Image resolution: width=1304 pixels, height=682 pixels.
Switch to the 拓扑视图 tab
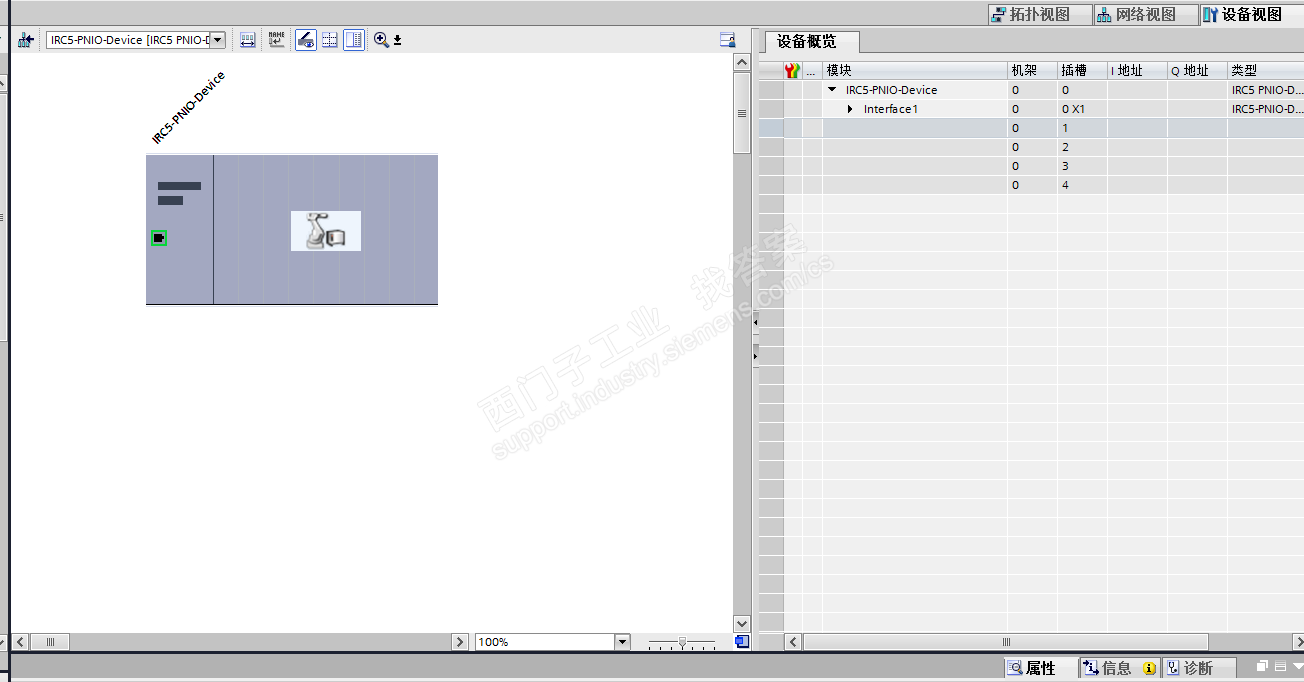click(x=1038, y=14)
